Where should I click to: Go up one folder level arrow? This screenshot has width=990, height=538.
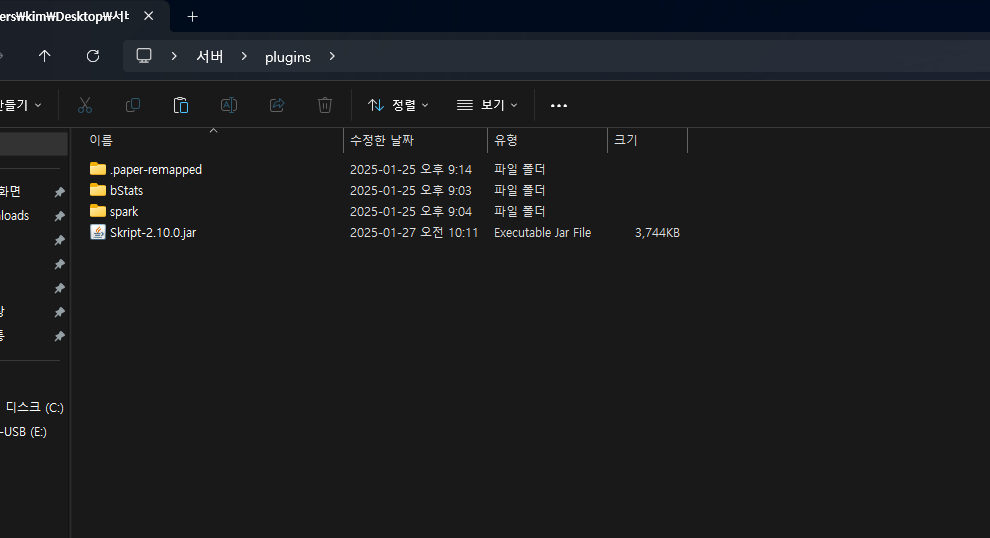click(45, 56)
